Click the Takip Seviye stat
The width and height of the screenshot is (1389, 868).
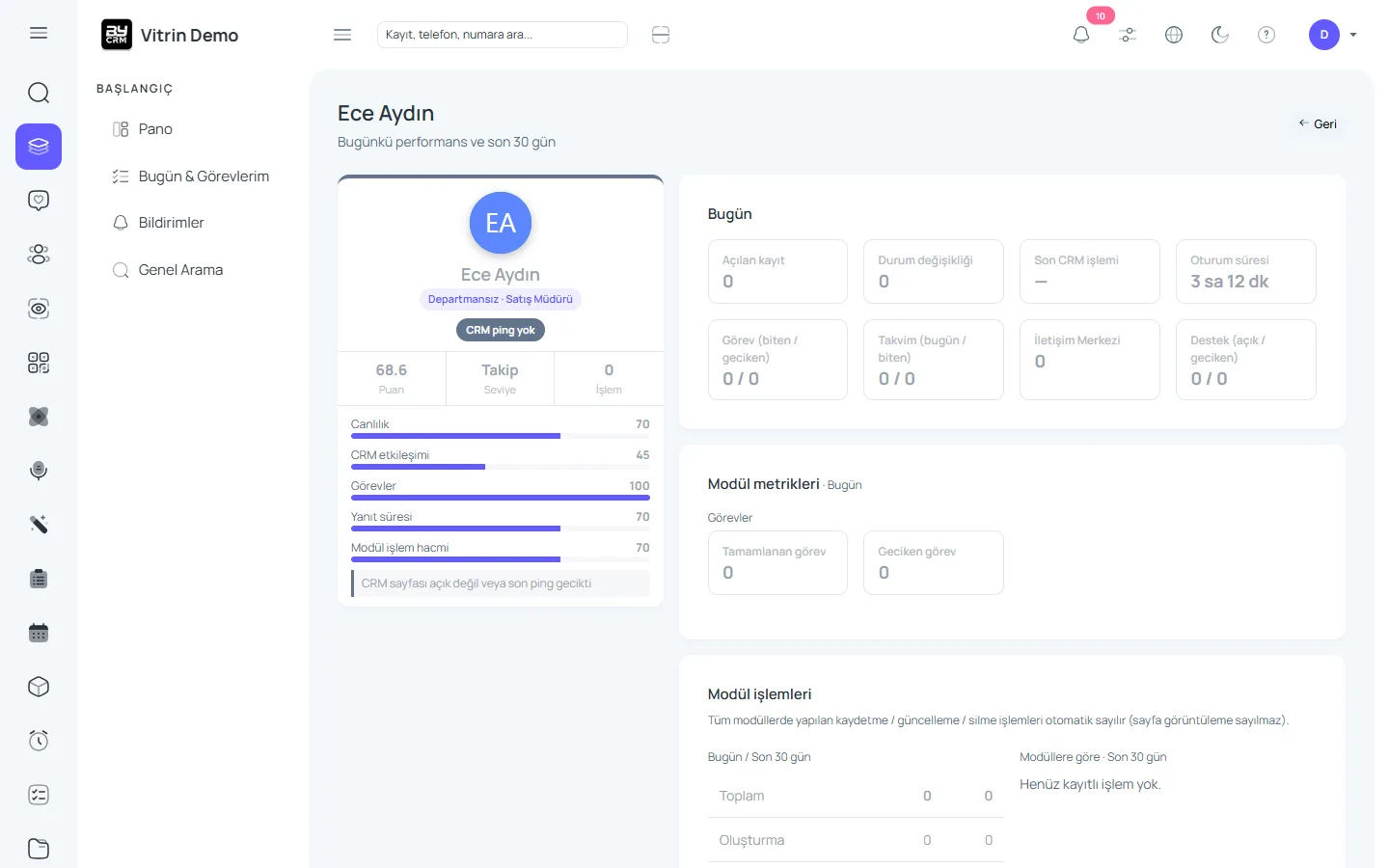pos(500,378)
